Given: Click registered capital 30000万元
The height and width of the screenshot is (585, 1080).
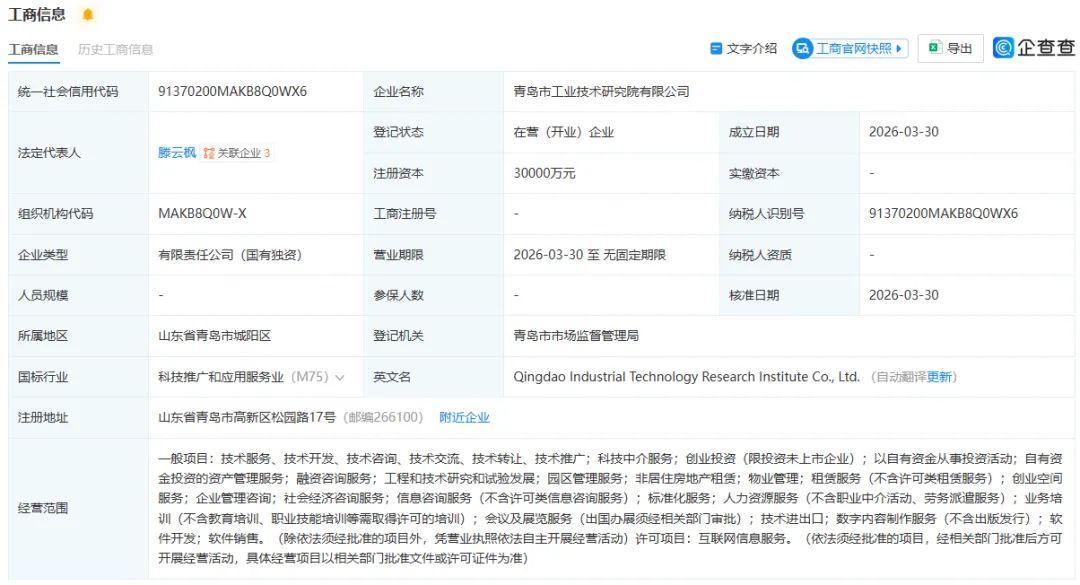Looking at the screenshot, I should point(543,174).
